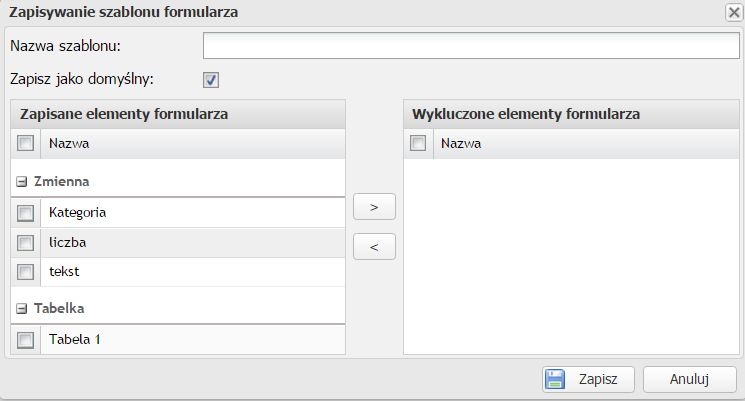Screen dimensions: 745x401
Task: Collapse the Zmienna group
Action: 21,183
